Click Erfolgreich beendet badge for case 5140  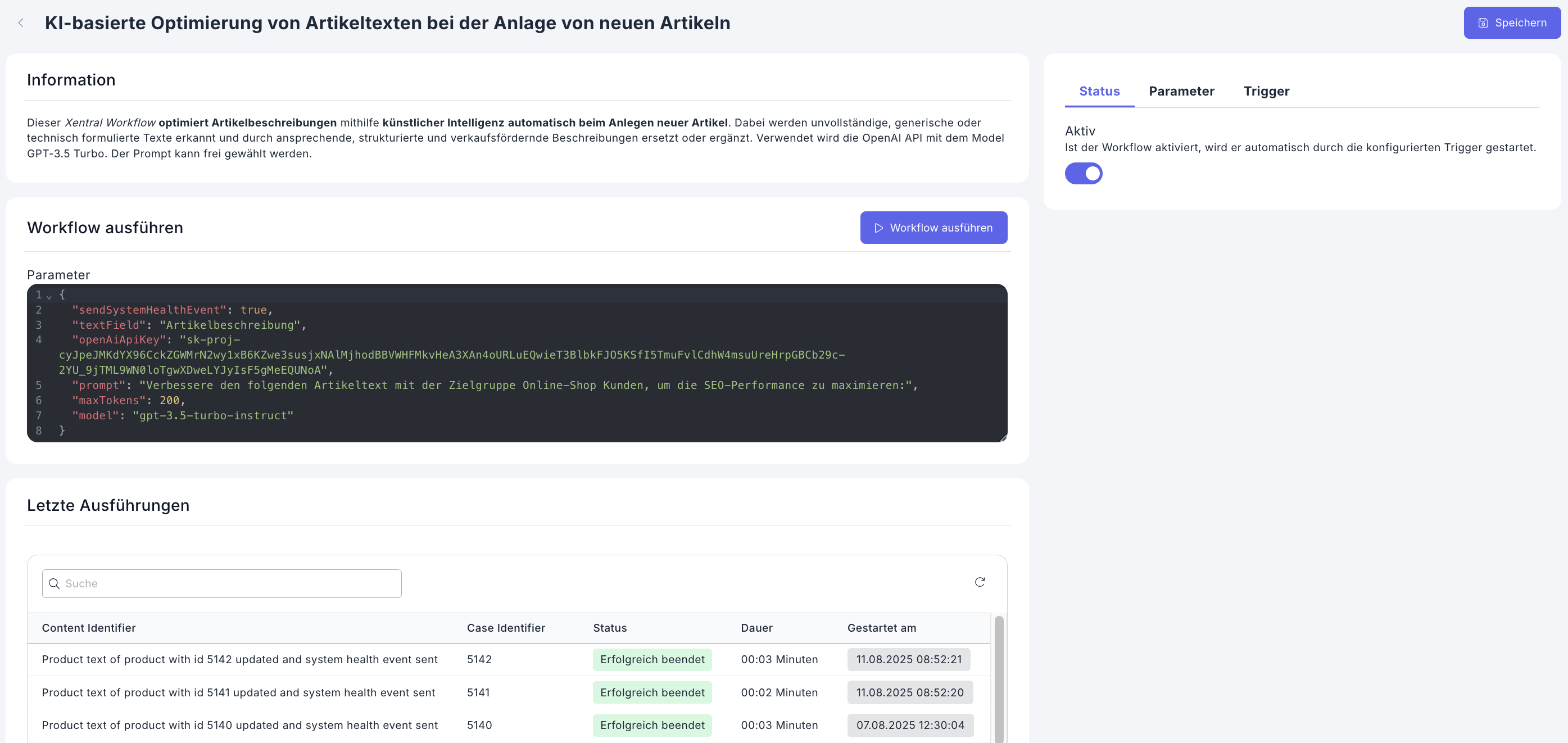[x=652, y=726]
